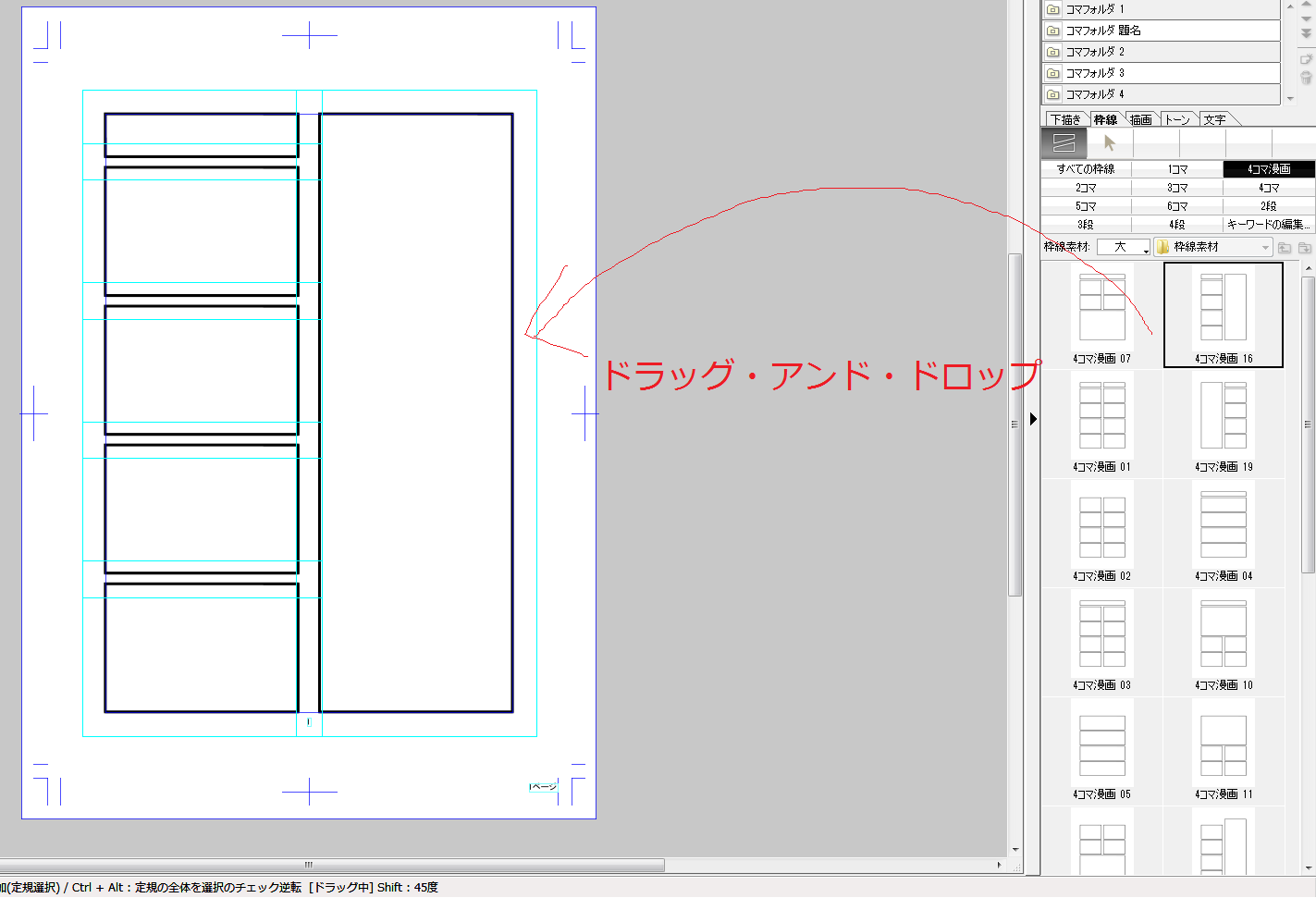Viewport: 1316px width, 898px height.
Task: Select the コマフォルダ 4 layer row
Action: (1161, 94)
